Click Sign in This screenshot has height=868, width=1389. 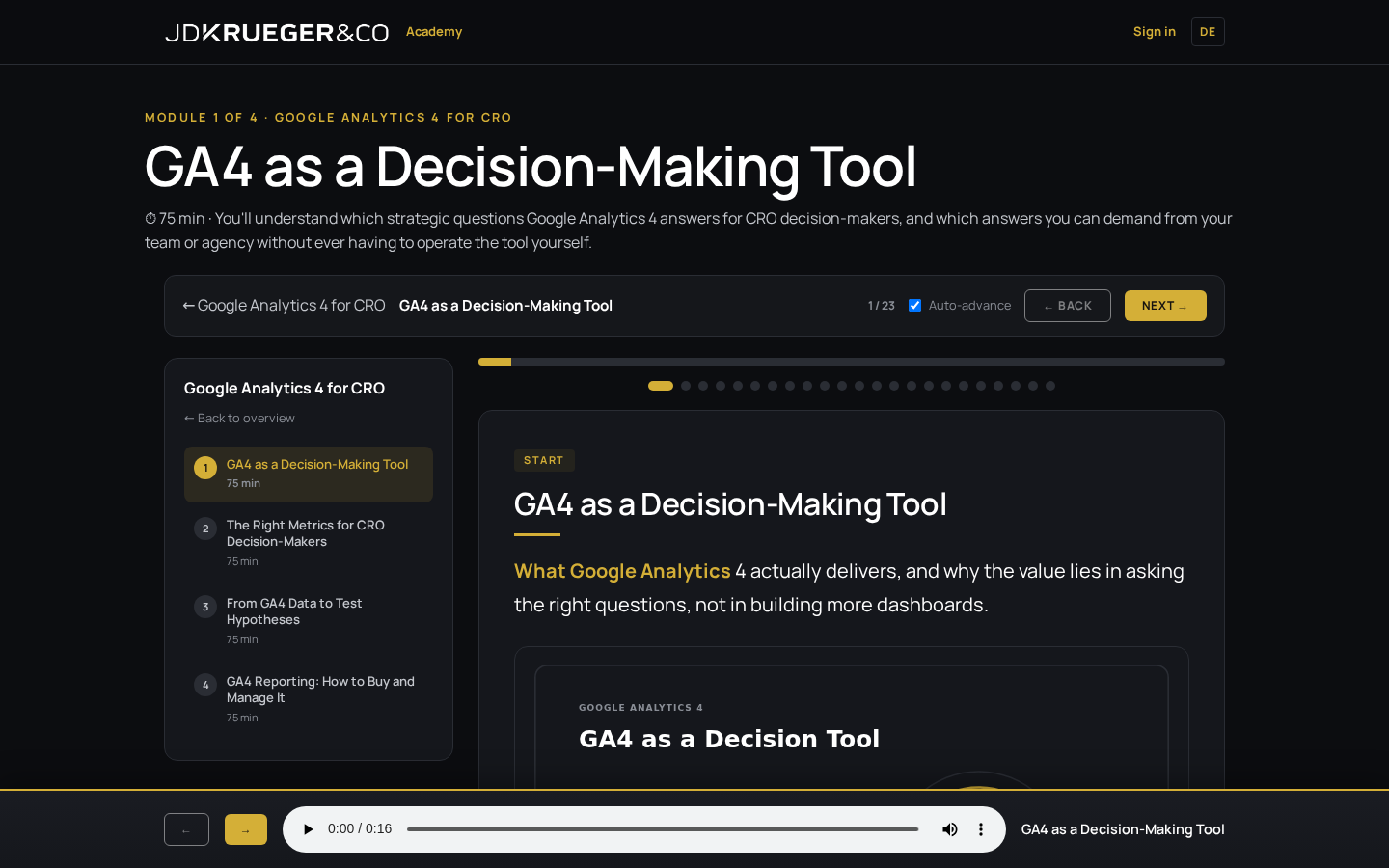coord(1155,32)
